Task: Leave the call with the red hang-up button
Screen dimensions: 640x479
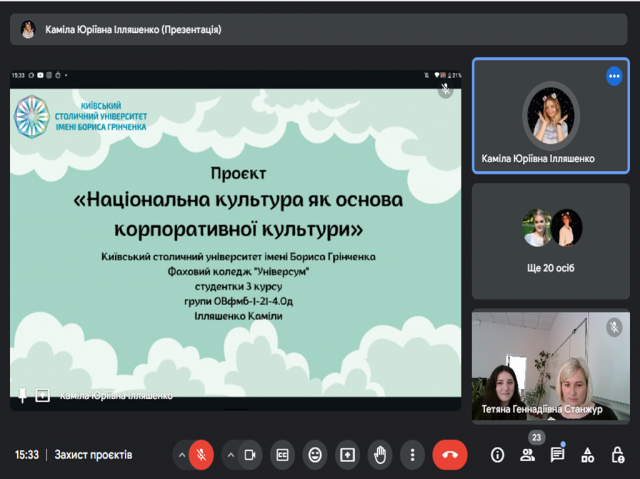Action: (450, 455)
